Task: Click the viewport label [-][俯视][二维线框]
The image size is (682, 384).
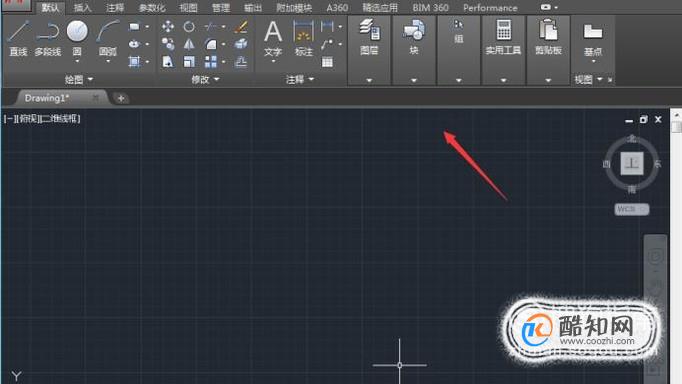Action: (42, 118)
